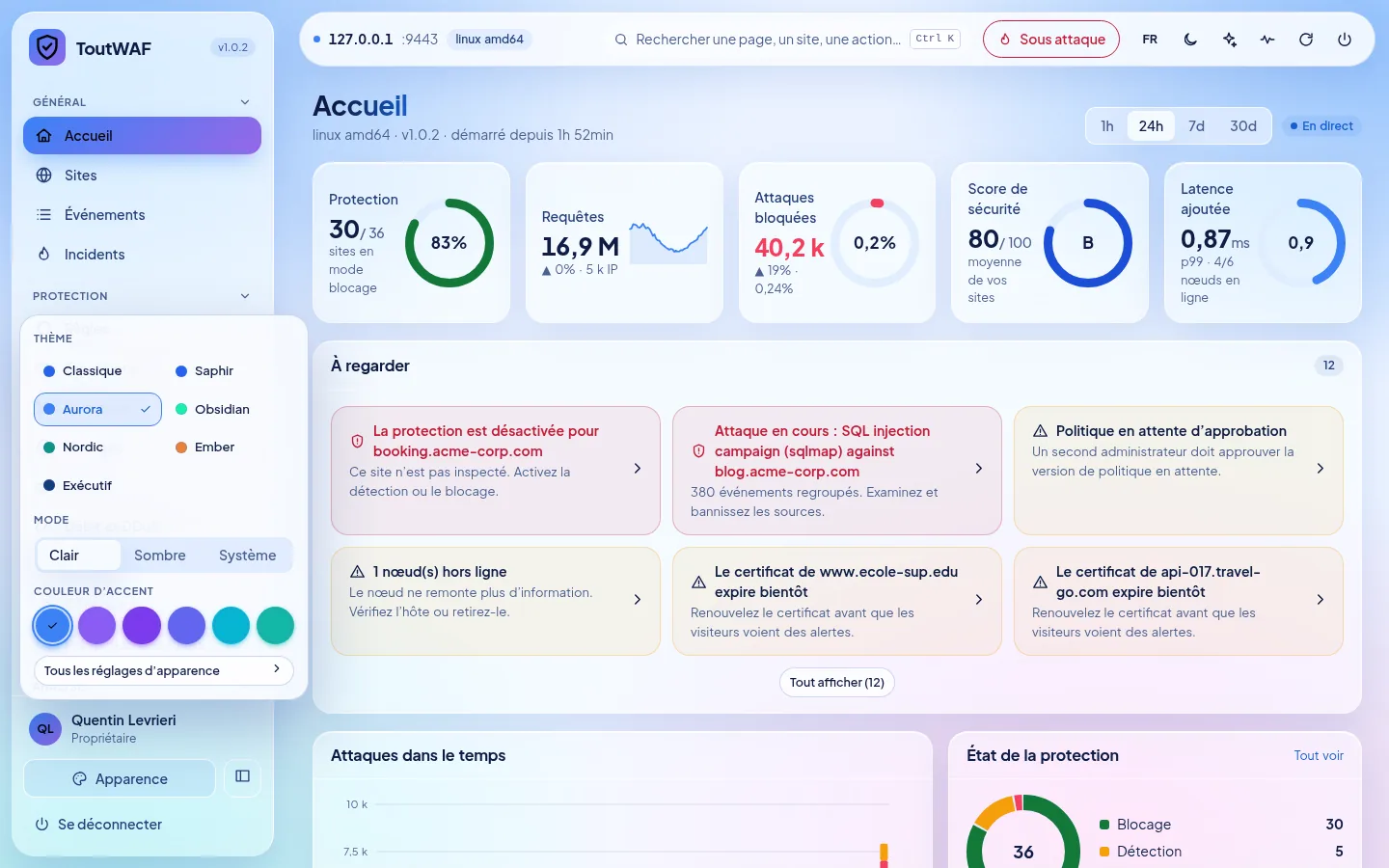Select the Saphir theme
Image resolution: width=1389 pixels, height=868 pixels.
click(230, 371)
